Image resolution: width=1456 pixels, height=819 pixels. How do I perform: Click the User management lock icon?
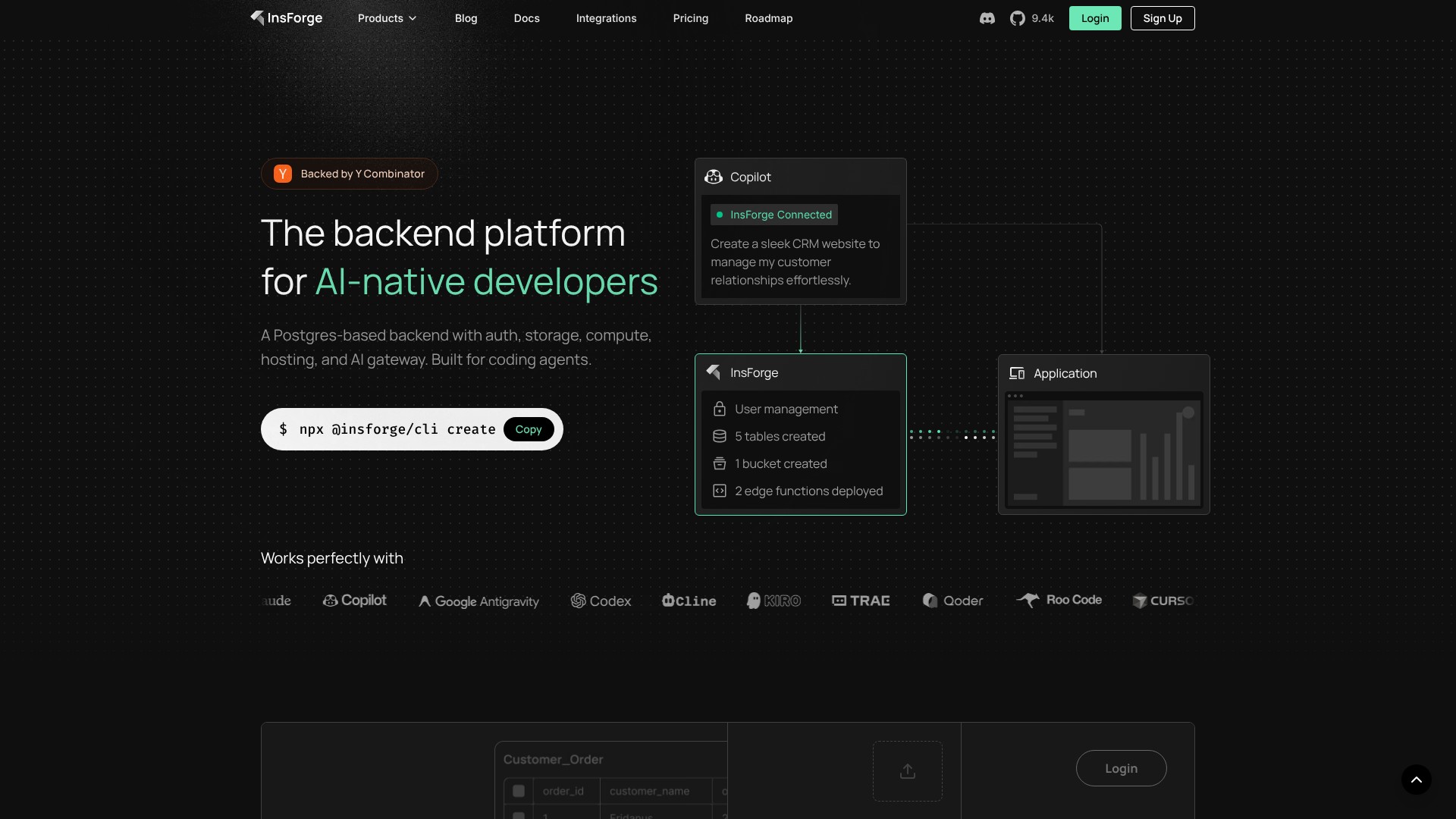(720, 409)
